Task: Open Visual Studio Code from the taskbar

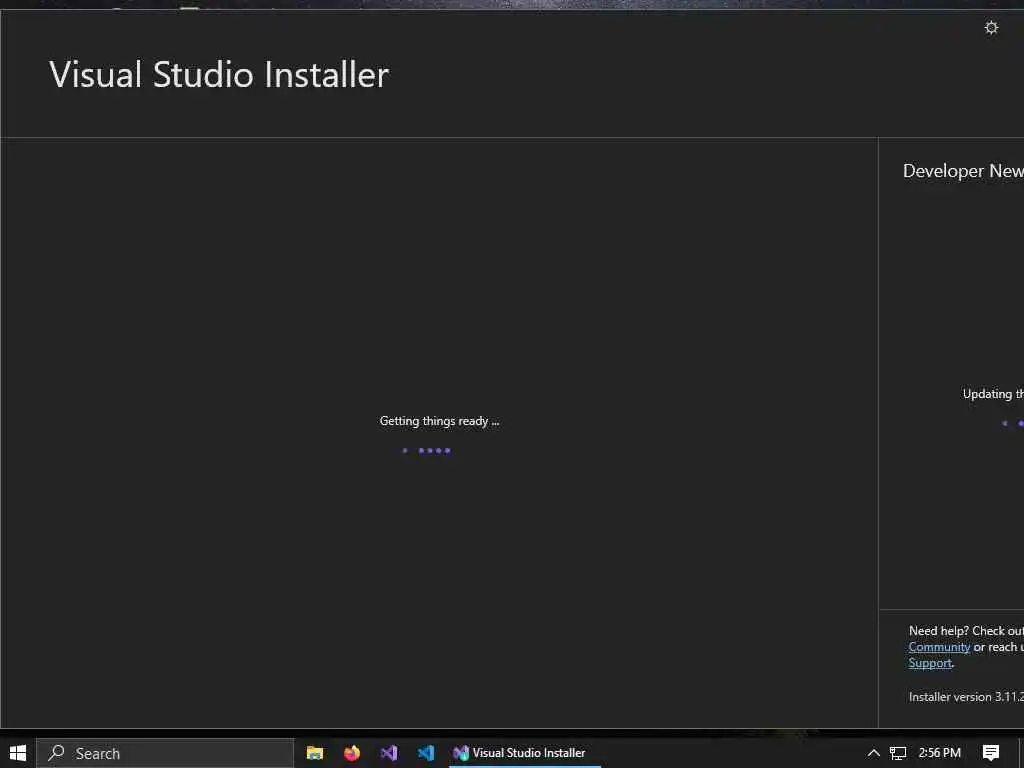Action: (426, 753)
